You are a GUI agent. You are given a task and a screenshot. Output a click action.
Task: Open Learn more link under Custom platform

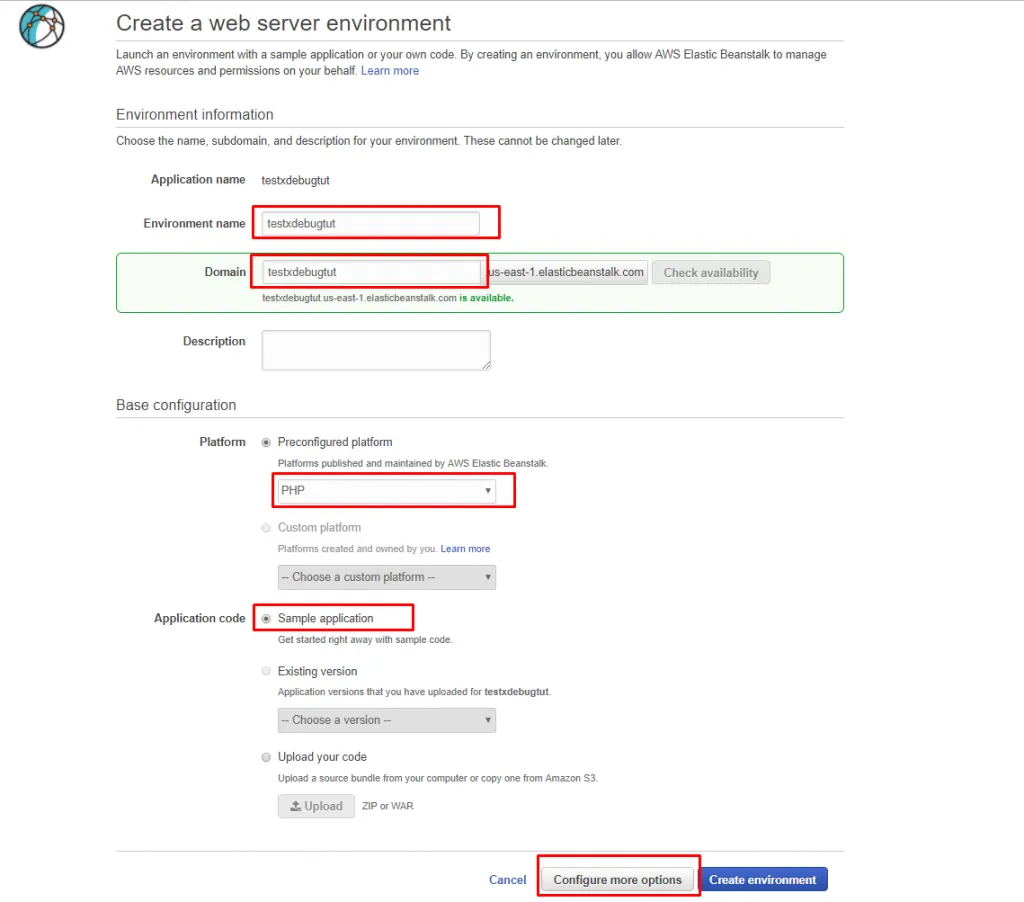click(465, 549)
